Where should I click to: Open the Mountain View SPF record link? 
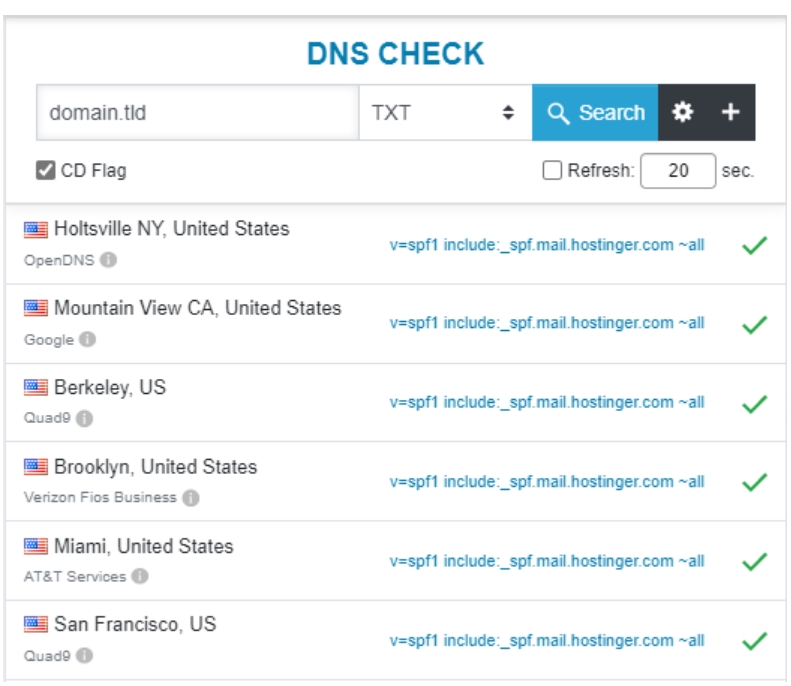click(546, 323)
